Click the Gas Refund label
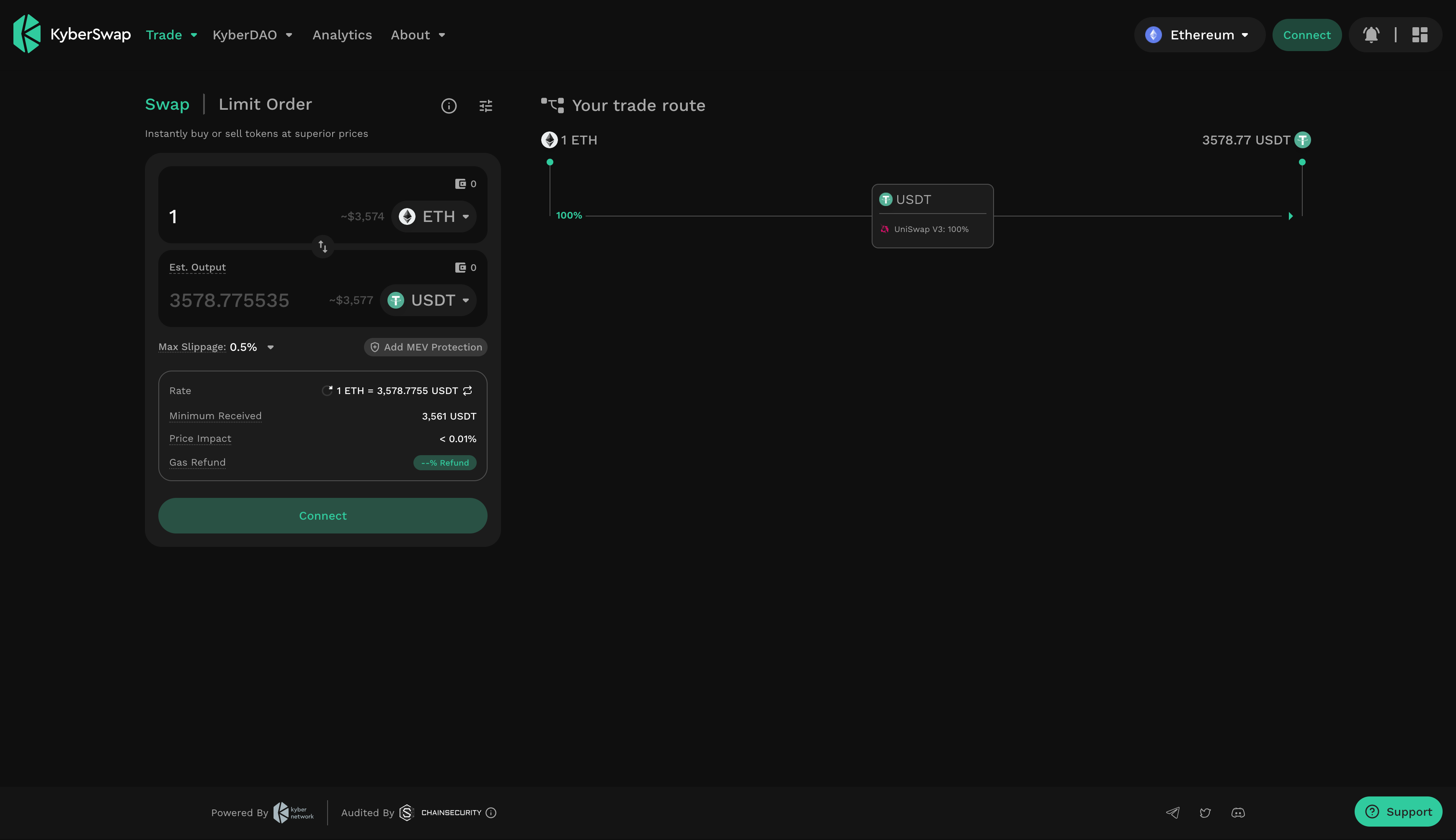Screen dimensions: 1456x840 click(197, 463)
